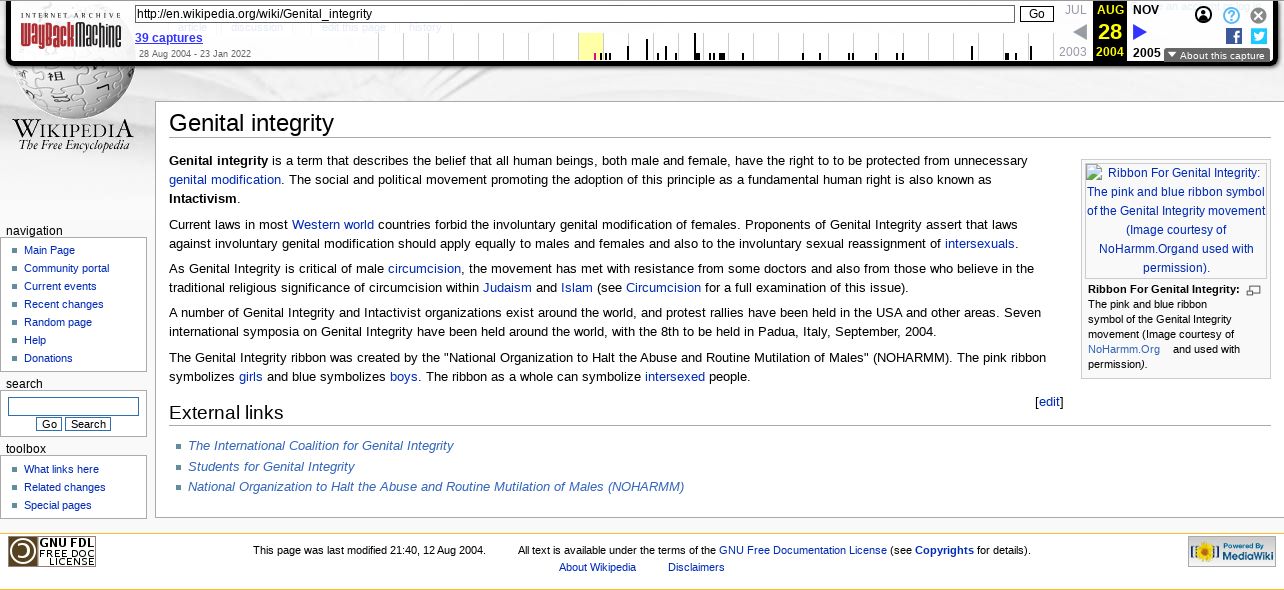Follow the capitalized Circumcision link in parentheses
This screenshot has height=590, width=1284.
663,288
